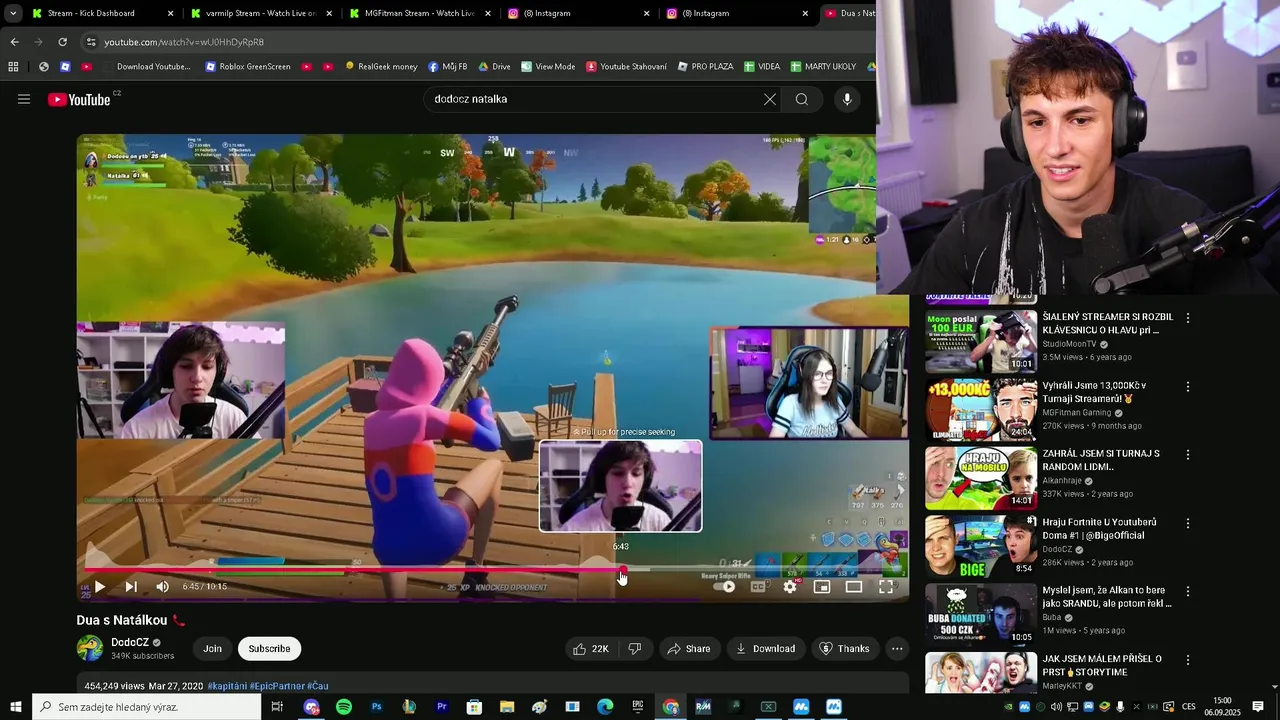The image size is (1280, 720).
Task: Toggle the autoplay switch in player
Action: click(x=726, y=587)
